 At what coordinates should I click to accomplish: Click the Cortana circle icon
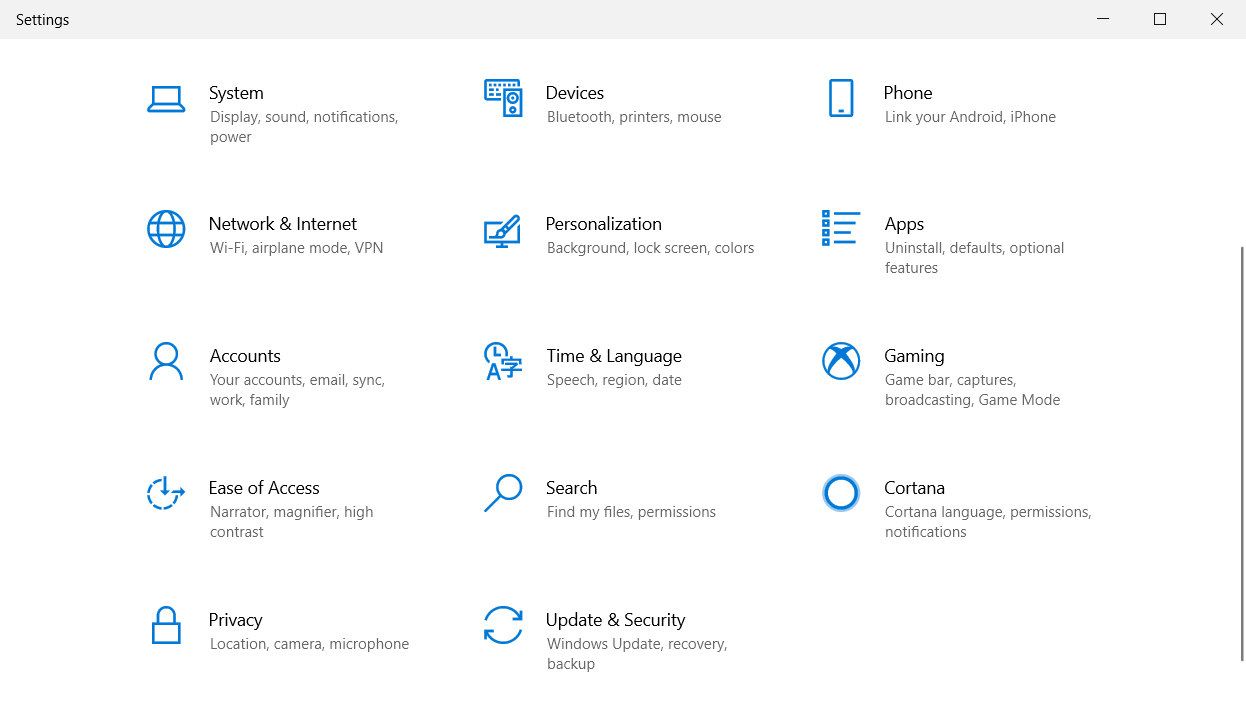point(841,493)
